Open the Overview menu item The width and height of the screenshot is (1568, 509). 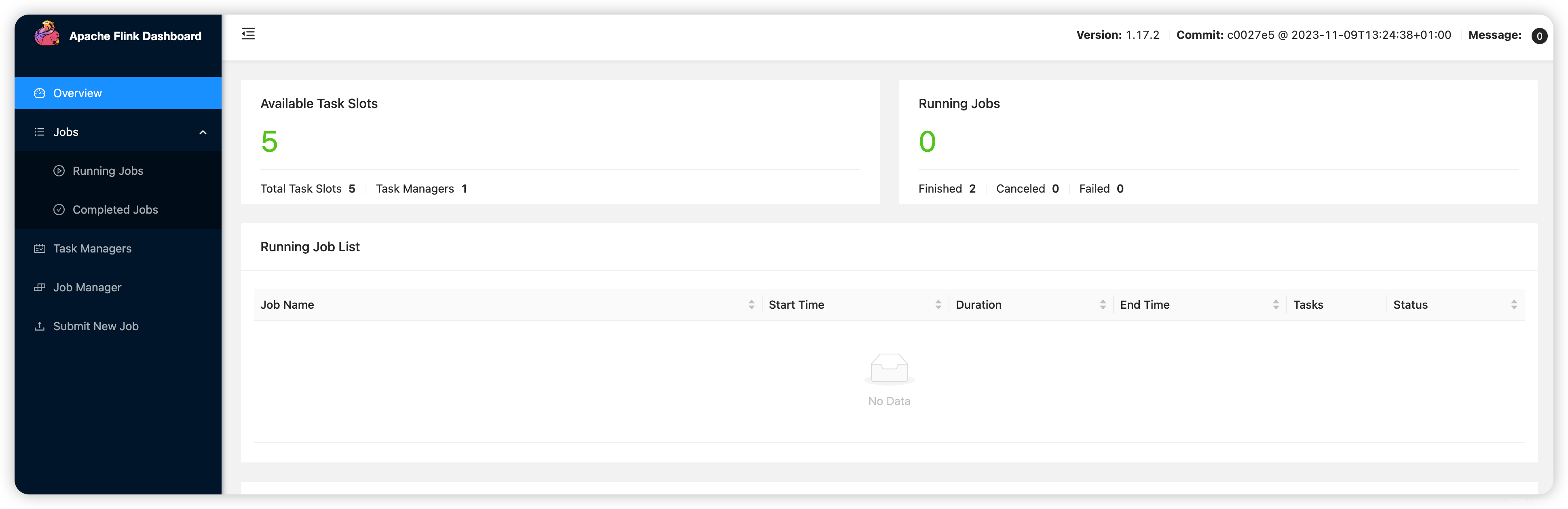tap(78, 93)
